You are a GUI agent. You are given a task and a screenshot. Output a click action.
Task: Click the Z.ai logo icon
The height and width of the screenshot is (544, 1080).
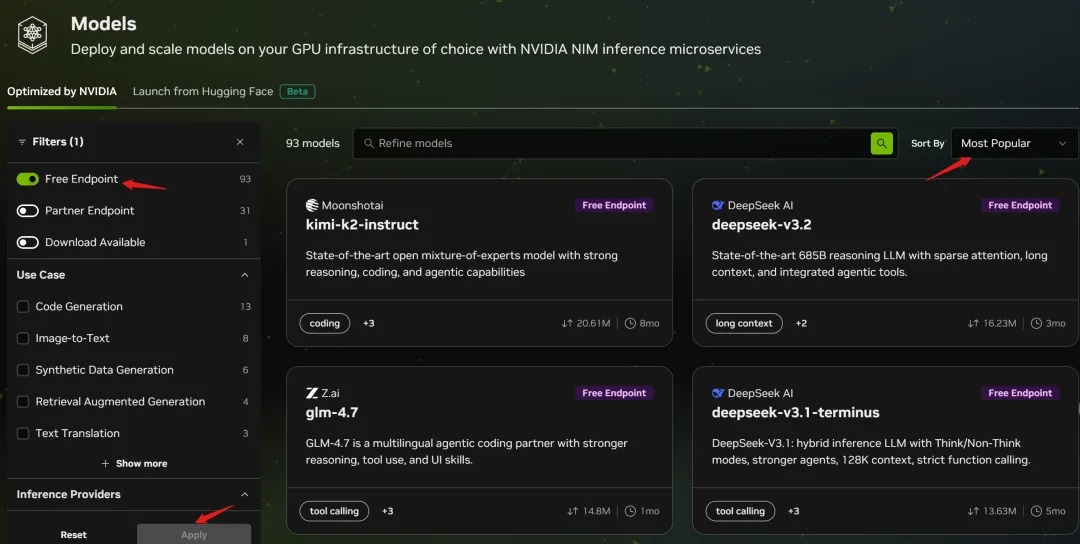(x=312, y=393)
